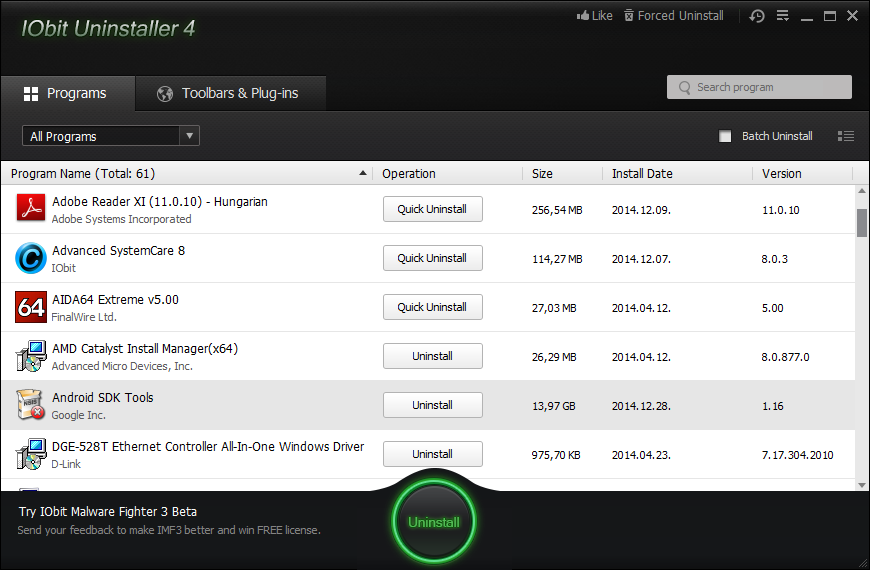Toggle the list view mode icon
This screenshot has height=570, width=870.
846,136
